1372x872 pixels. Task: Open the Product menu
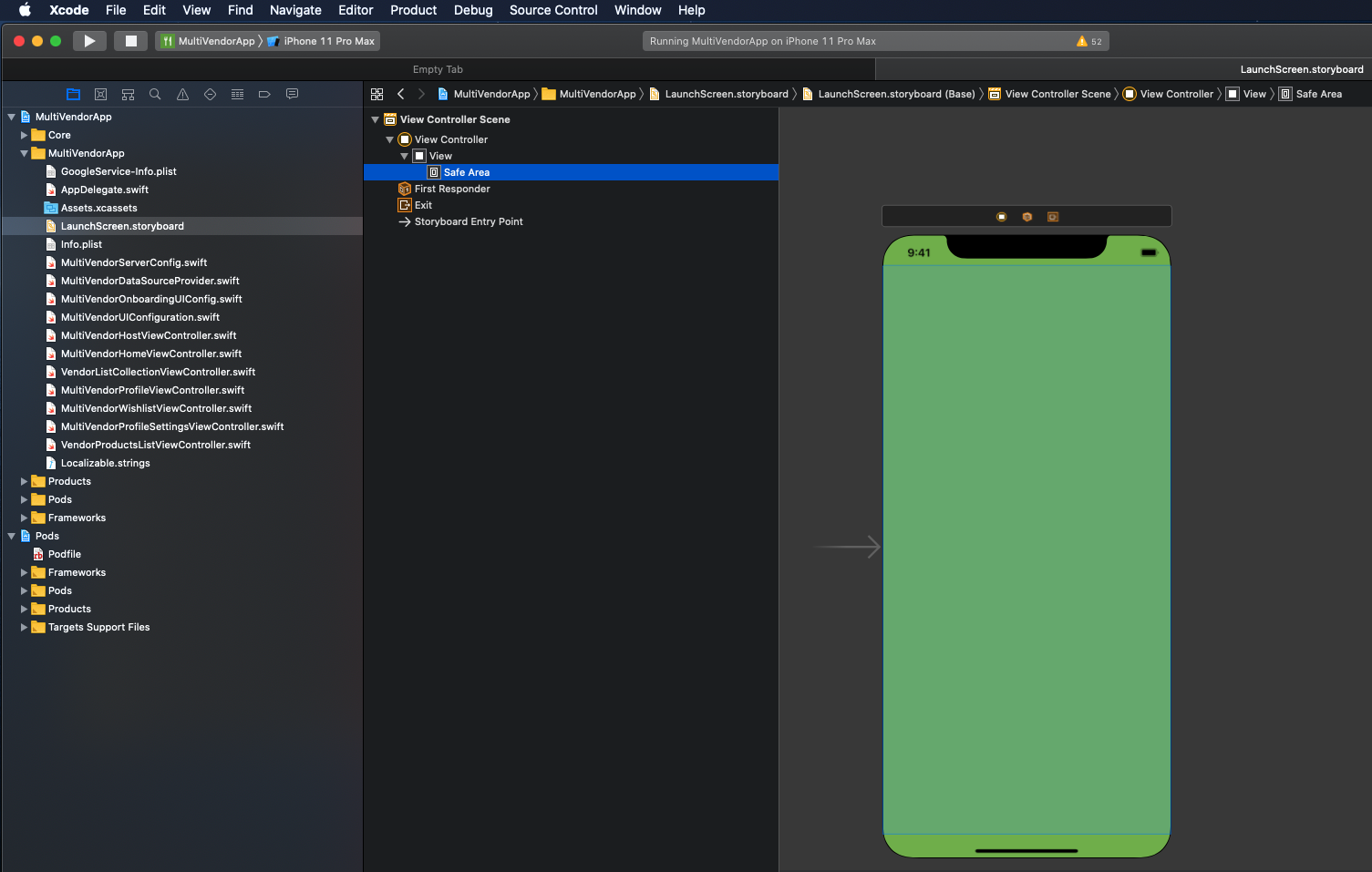point(414,10)
